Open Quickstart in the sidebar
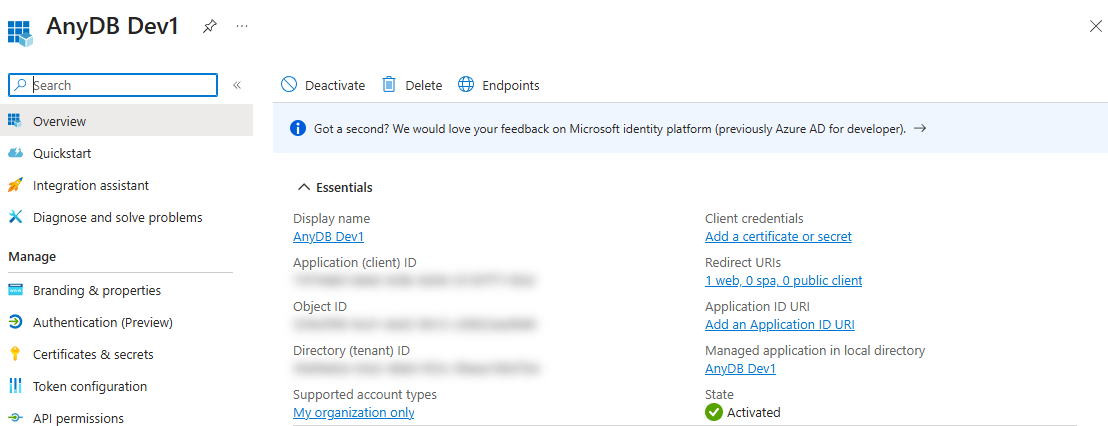Viewport: 1108px width, 426px height. pos(61,153)
